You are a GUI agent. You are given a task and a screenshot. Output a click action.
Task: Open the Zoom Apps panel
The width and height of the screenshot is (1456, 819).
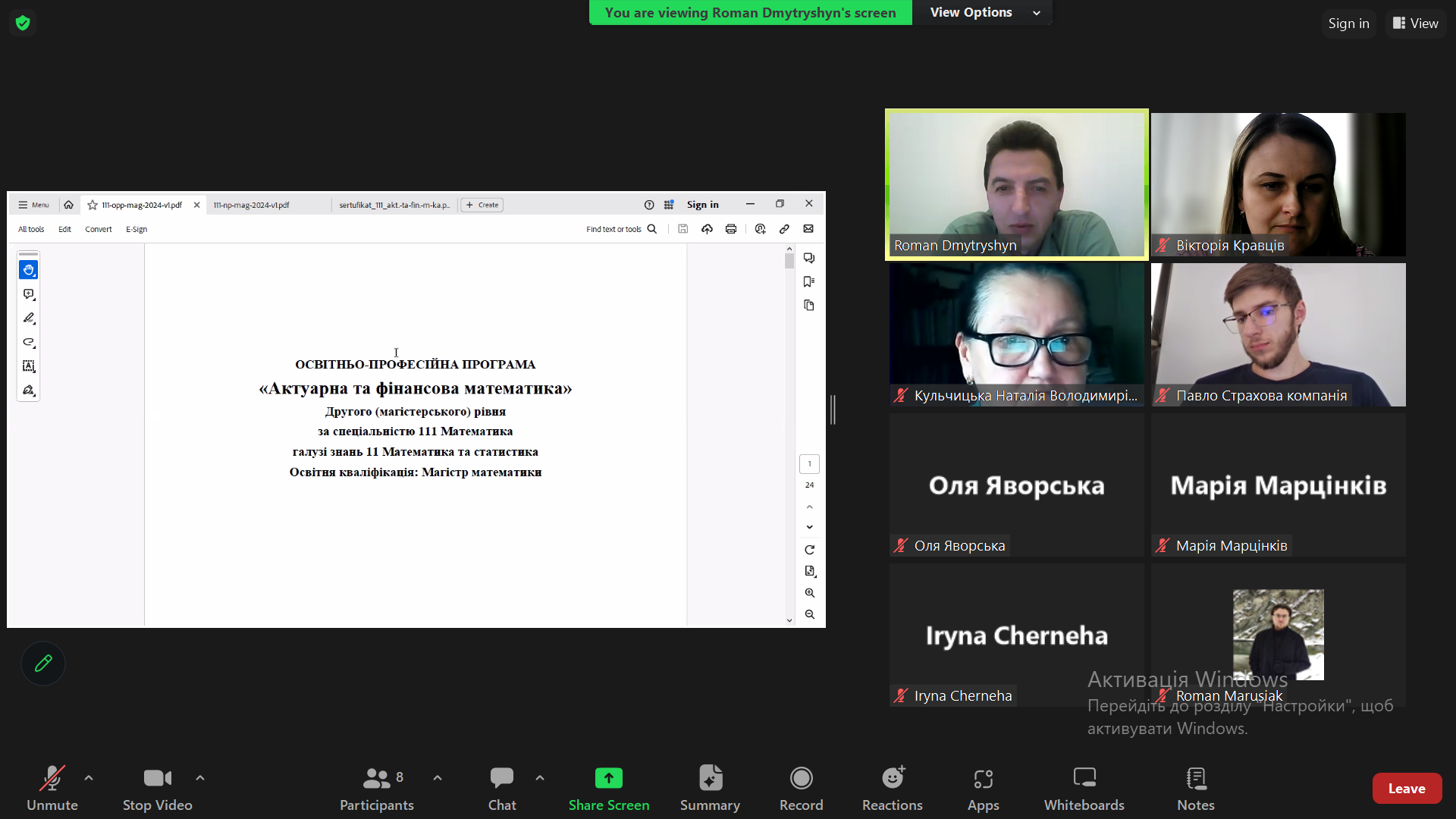pos(983,788)
